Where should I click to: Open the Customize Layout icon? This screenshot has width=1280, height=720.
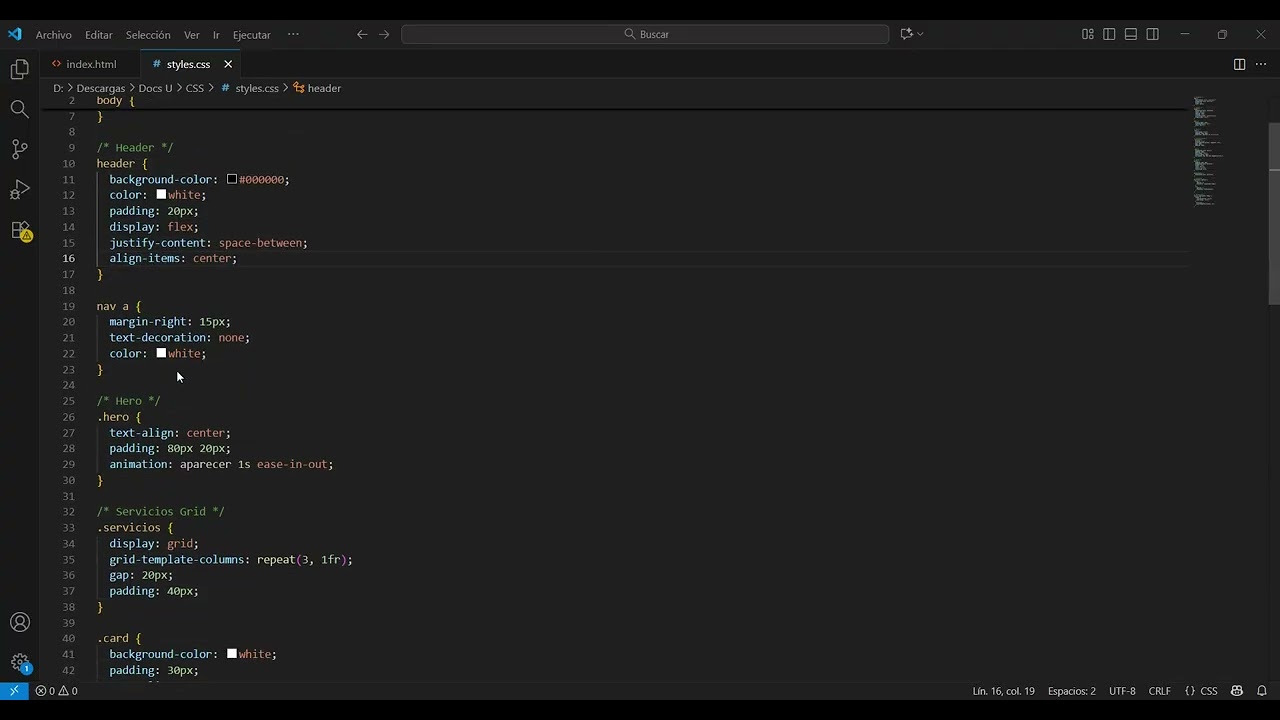click(x=1088, y=34)
